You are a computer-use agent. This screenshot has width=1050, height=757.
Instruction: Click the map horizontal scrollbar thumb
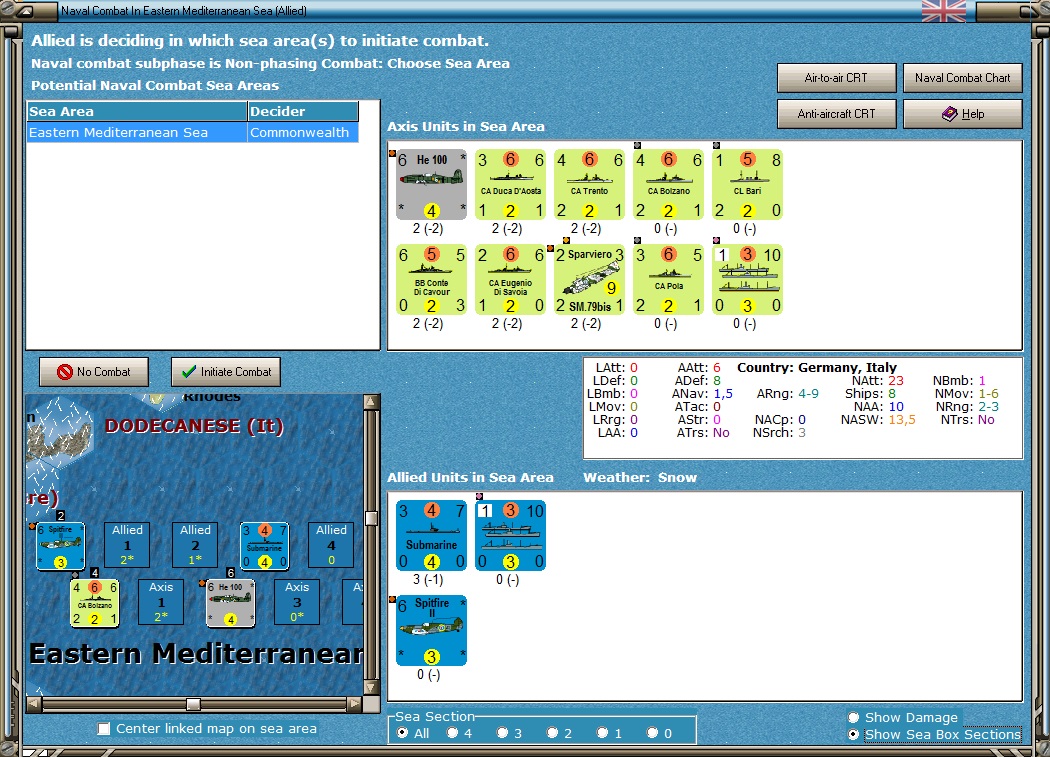pyautogui.click(x=194, y=704)
